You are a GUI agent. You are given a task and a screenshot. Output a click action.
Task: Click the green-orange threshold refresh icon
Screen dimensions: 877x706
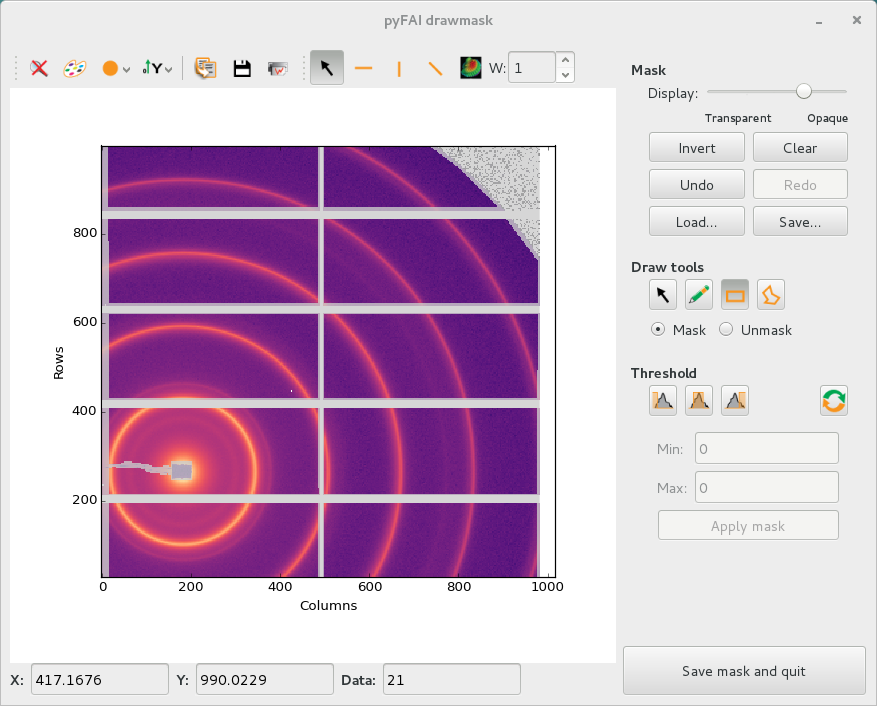click(833, 401)
